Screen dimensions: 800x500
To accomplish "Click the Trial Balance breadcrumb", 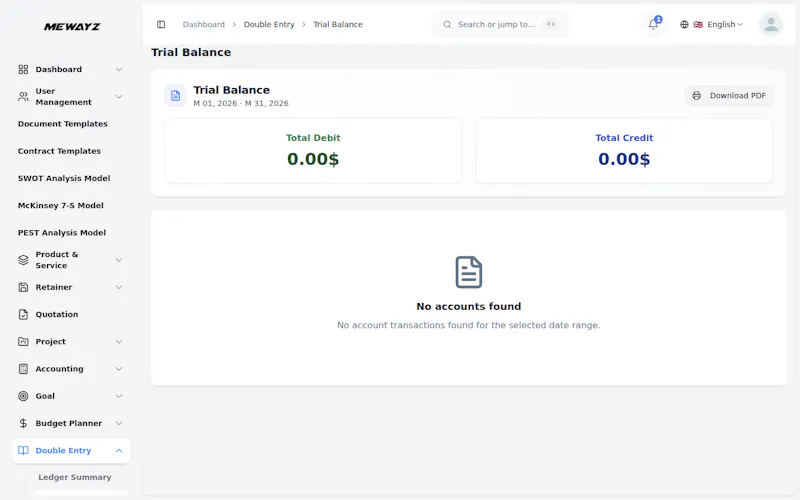I will pyautogui.click(x=338, y=24).
